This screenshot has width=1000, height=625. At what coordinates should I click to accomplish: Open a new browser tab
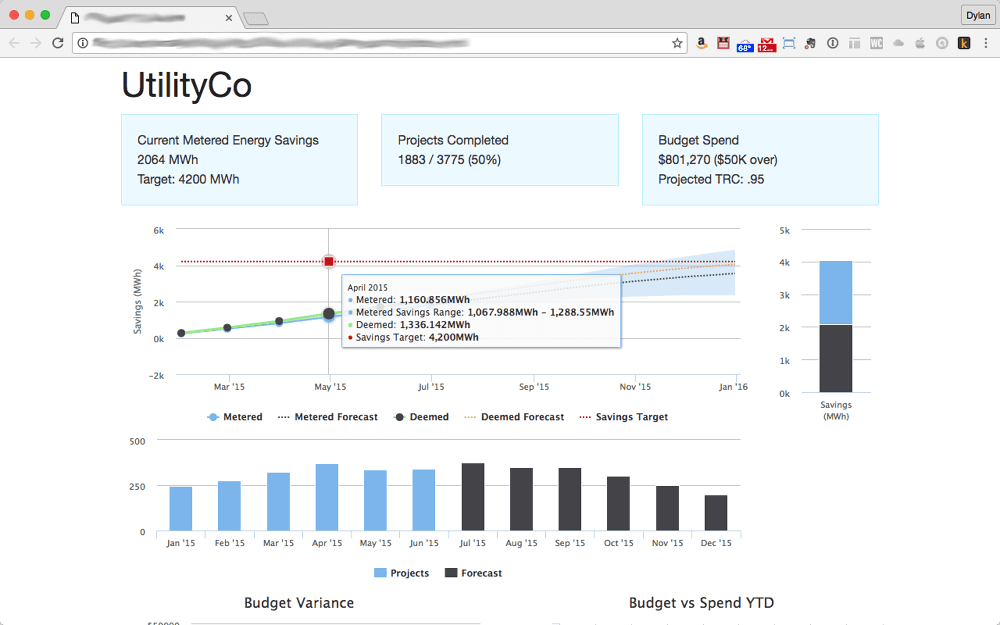(256, 18)
